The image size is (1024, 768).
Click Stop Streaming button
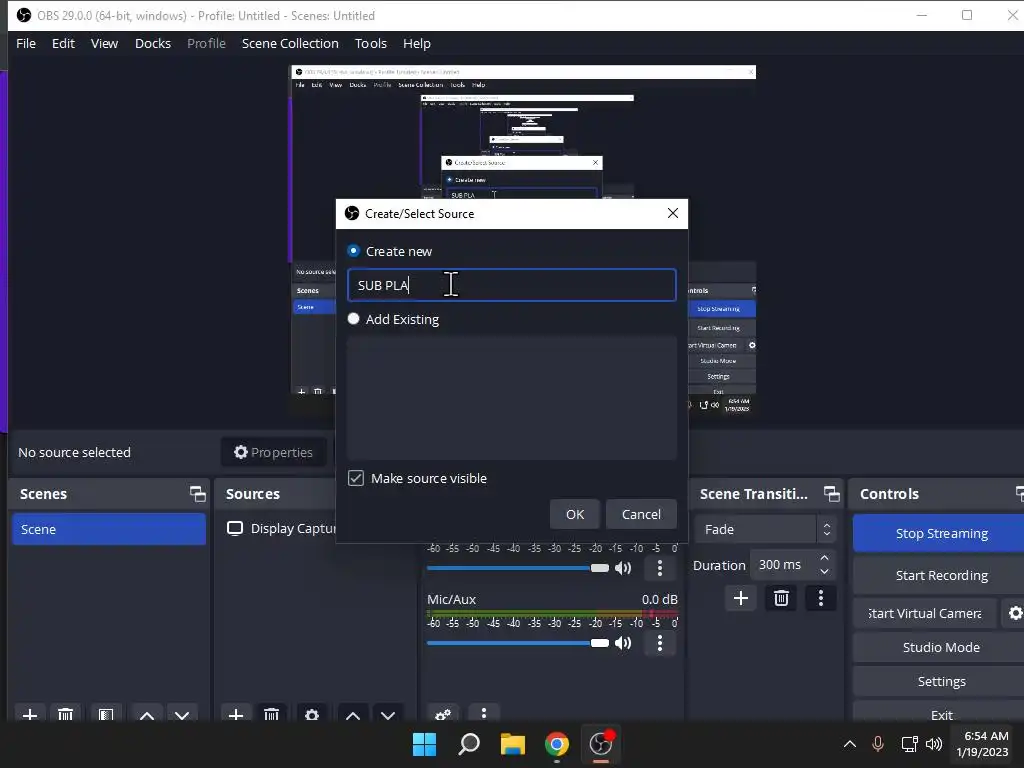coord(941,533)
